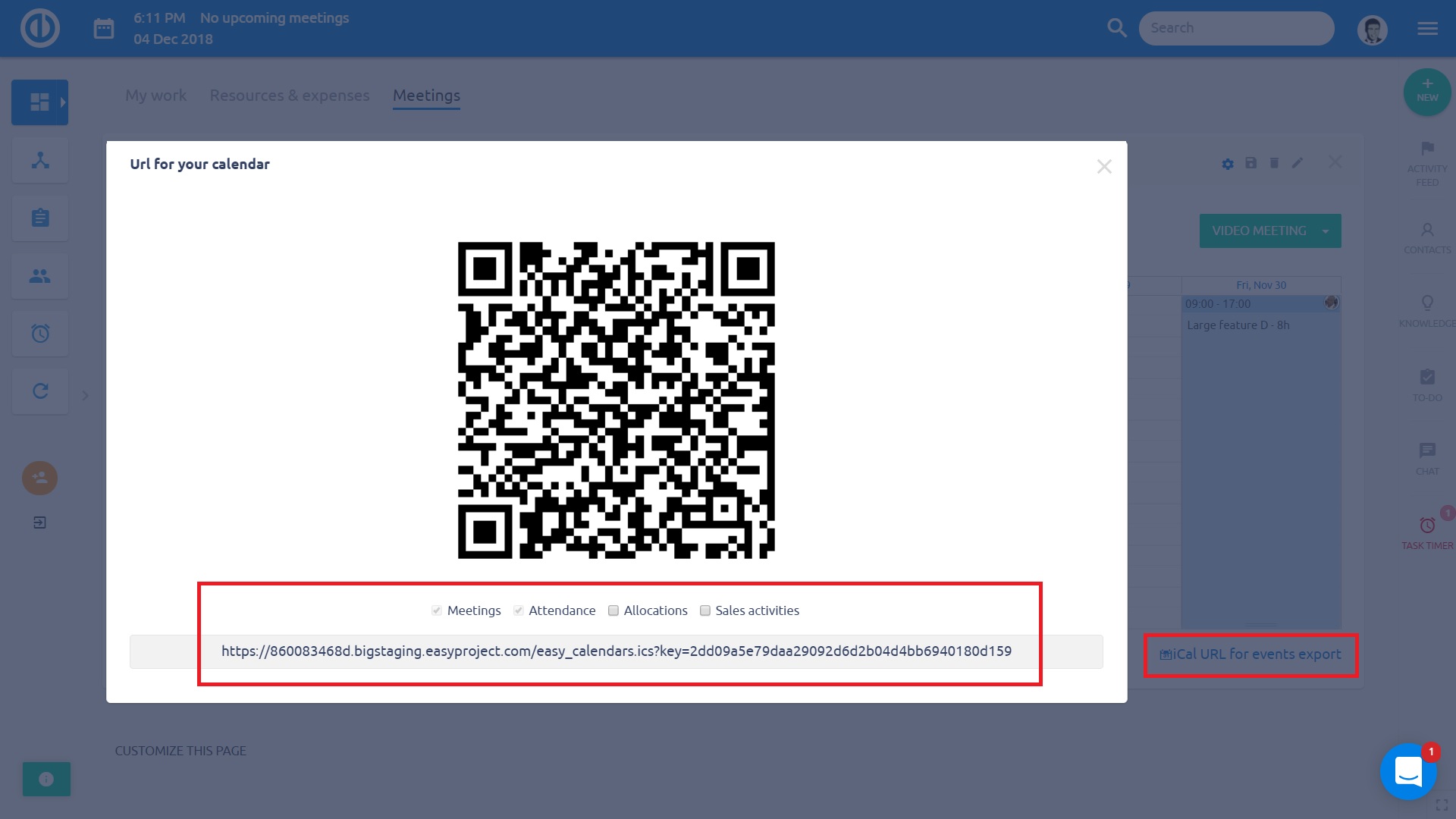Open the users group sidebar icon

40,276
